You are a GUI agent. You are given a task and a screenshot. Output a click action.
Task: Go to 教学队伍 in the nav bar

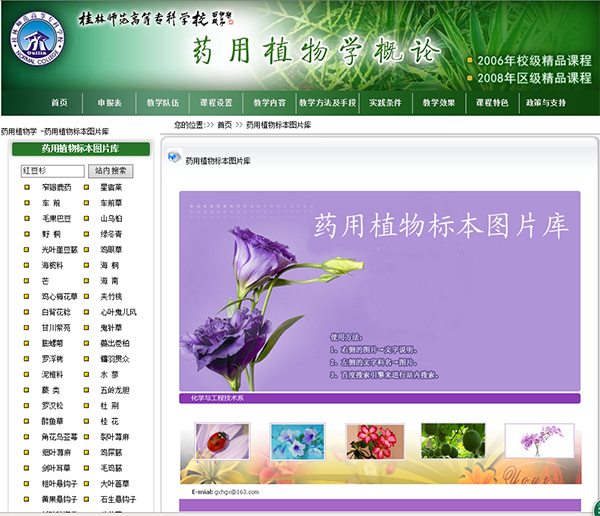point(162,103)
